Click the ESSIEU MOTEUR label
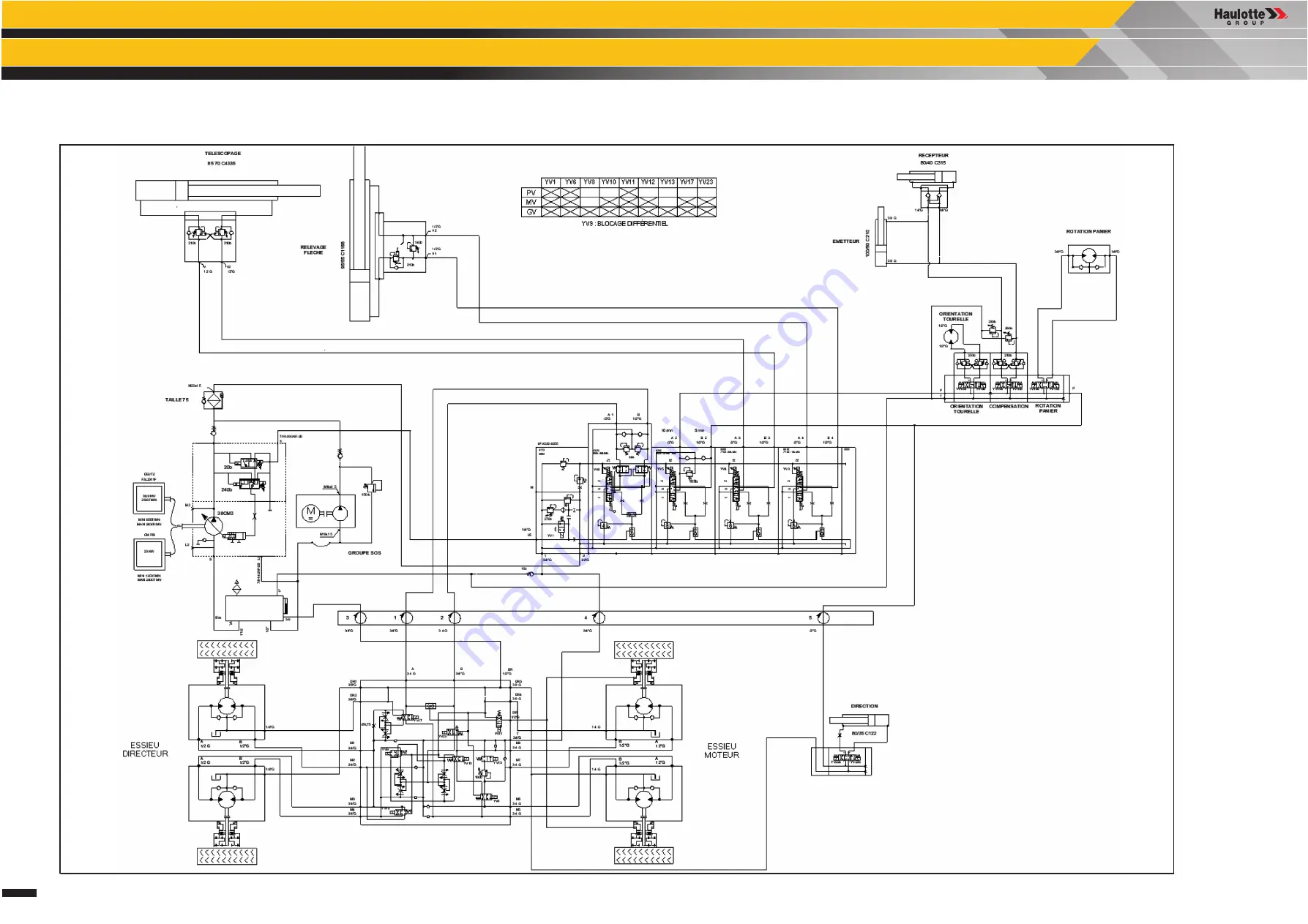1308x924 pixels. coord(722,751)
